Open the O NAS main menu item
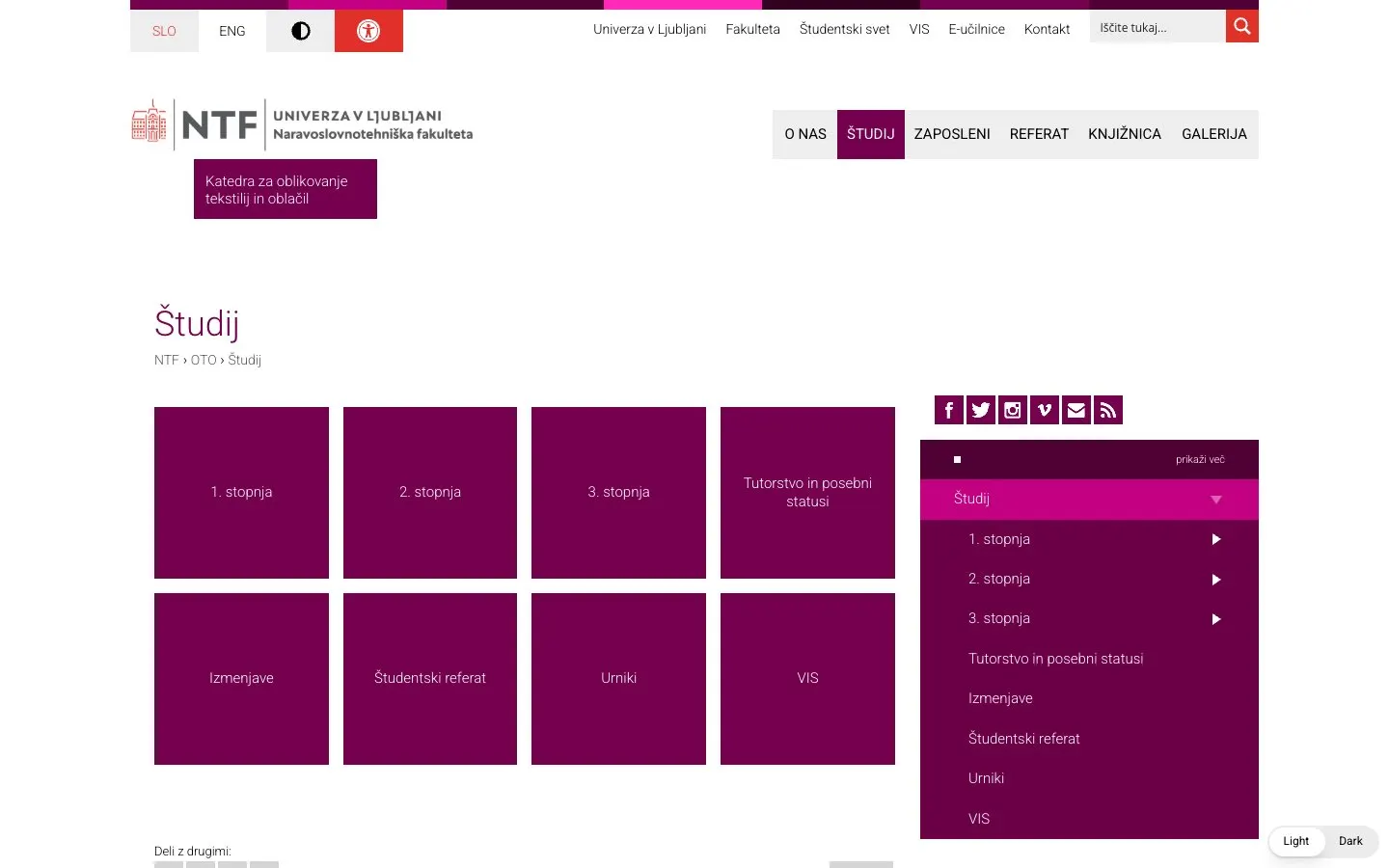The height and width of the screenshot is (868, 1389). 805,134
